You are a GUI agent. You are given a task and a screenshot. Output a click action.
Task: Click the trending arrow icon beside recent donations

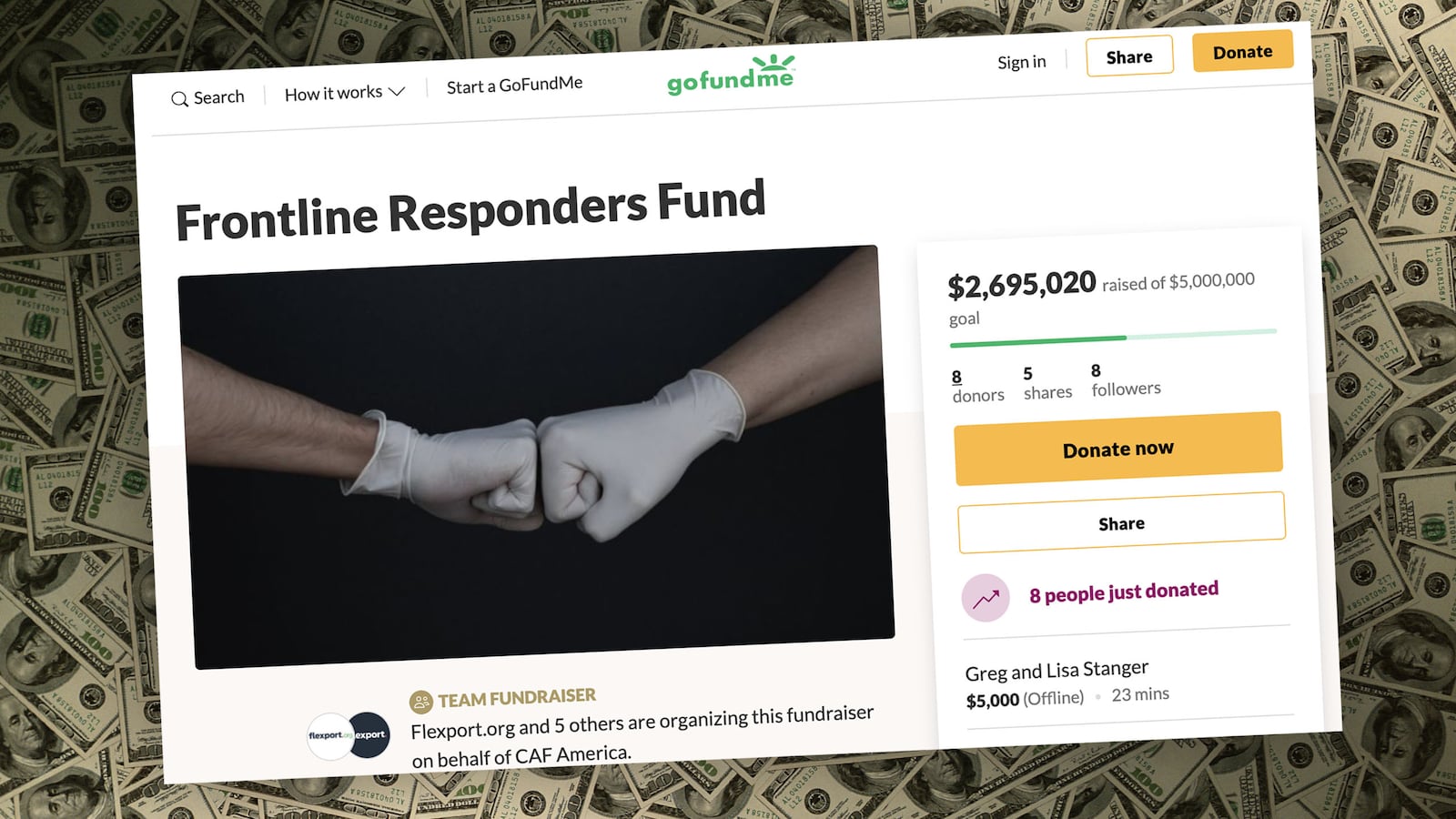[x=986, y=599]
